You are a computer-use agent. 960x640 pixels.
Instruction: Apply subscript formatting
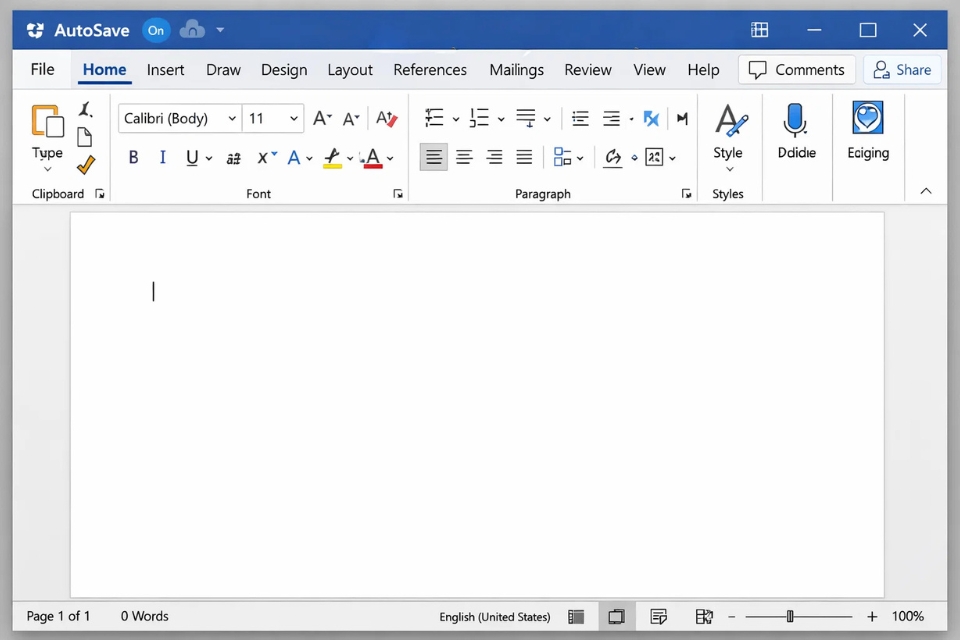263,157
